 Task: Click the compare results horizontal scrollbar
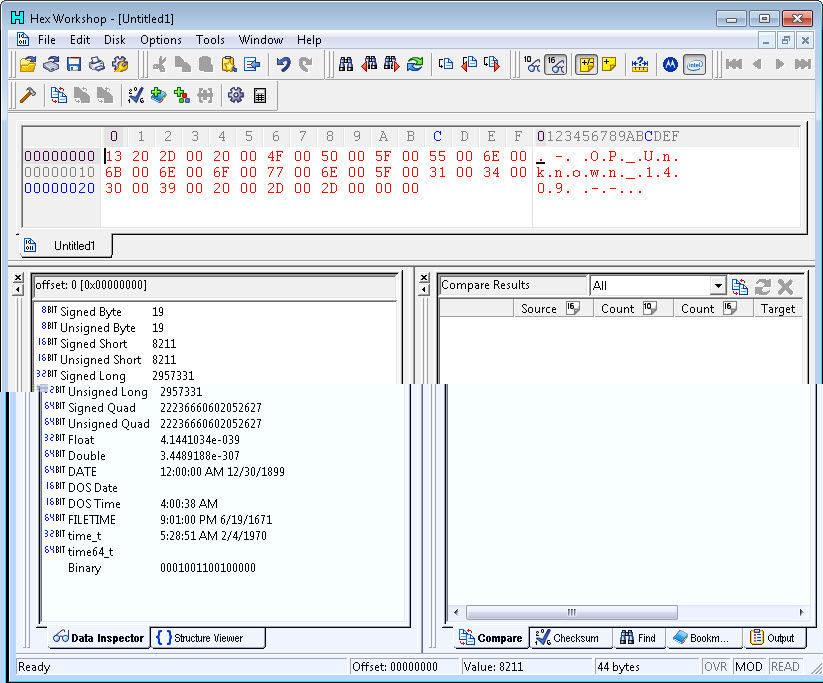pyautogui.click(x=571, y=612)
